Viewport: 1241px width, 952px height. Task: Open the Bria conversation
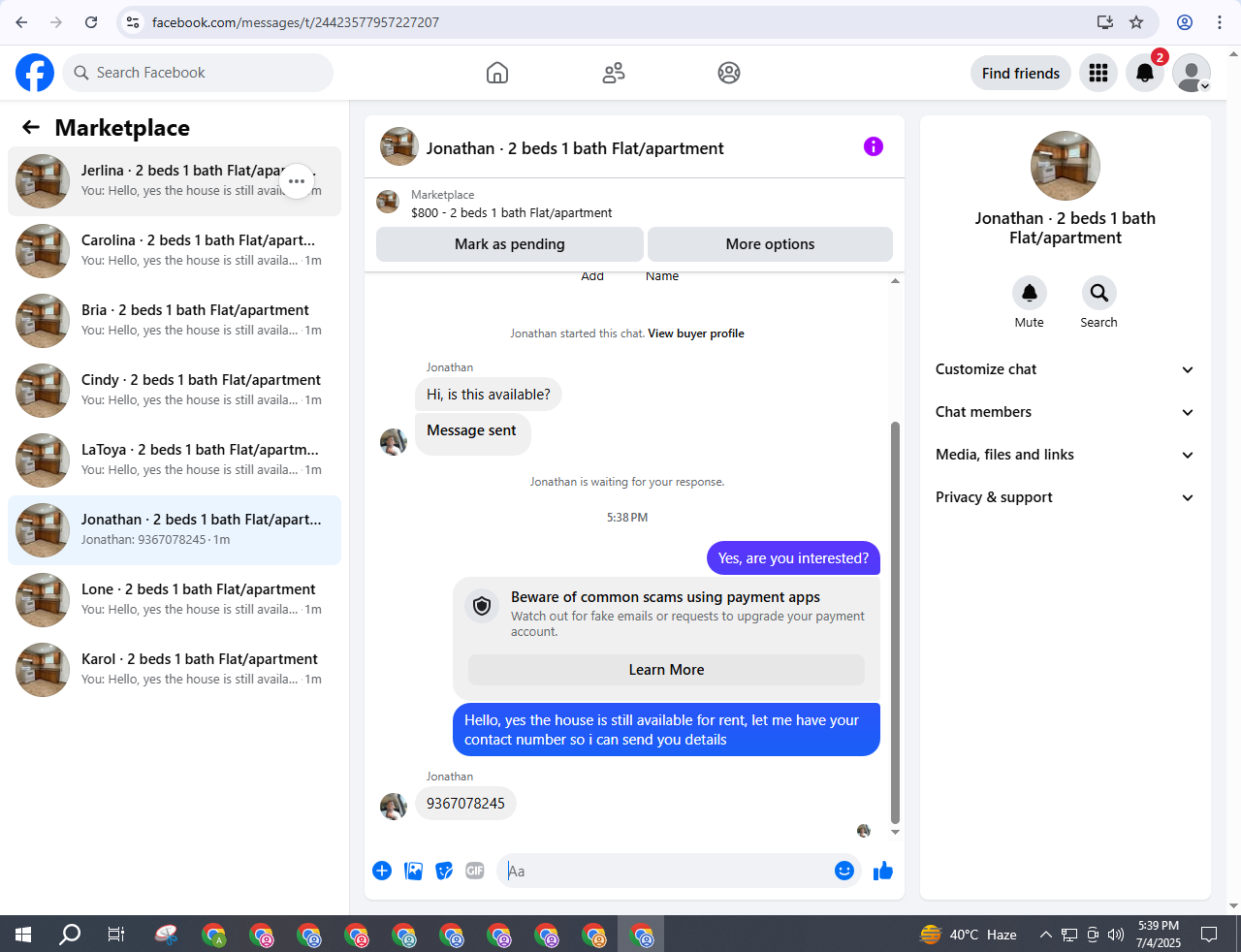point(175,321)
